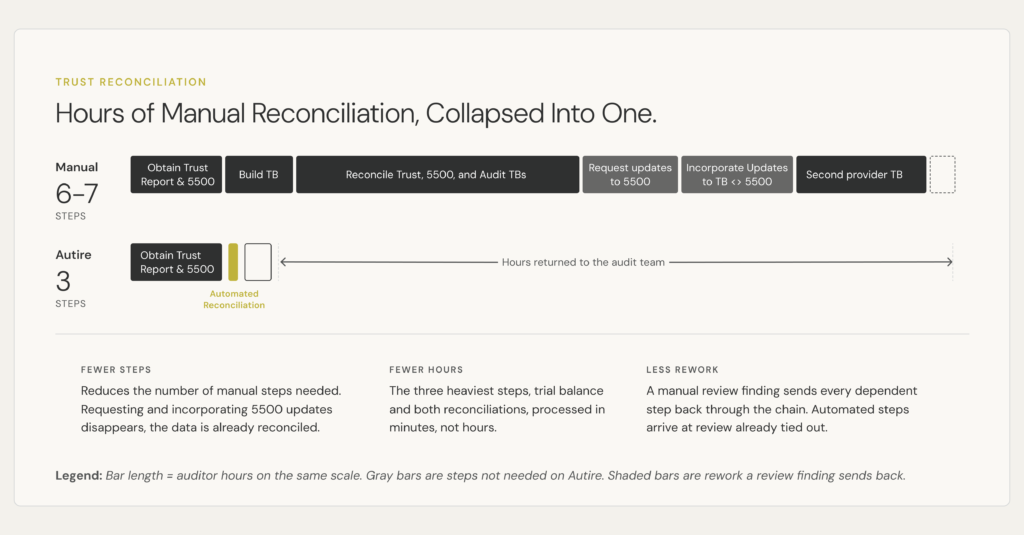Click the 'FEWER STEPS' heading

116,370
